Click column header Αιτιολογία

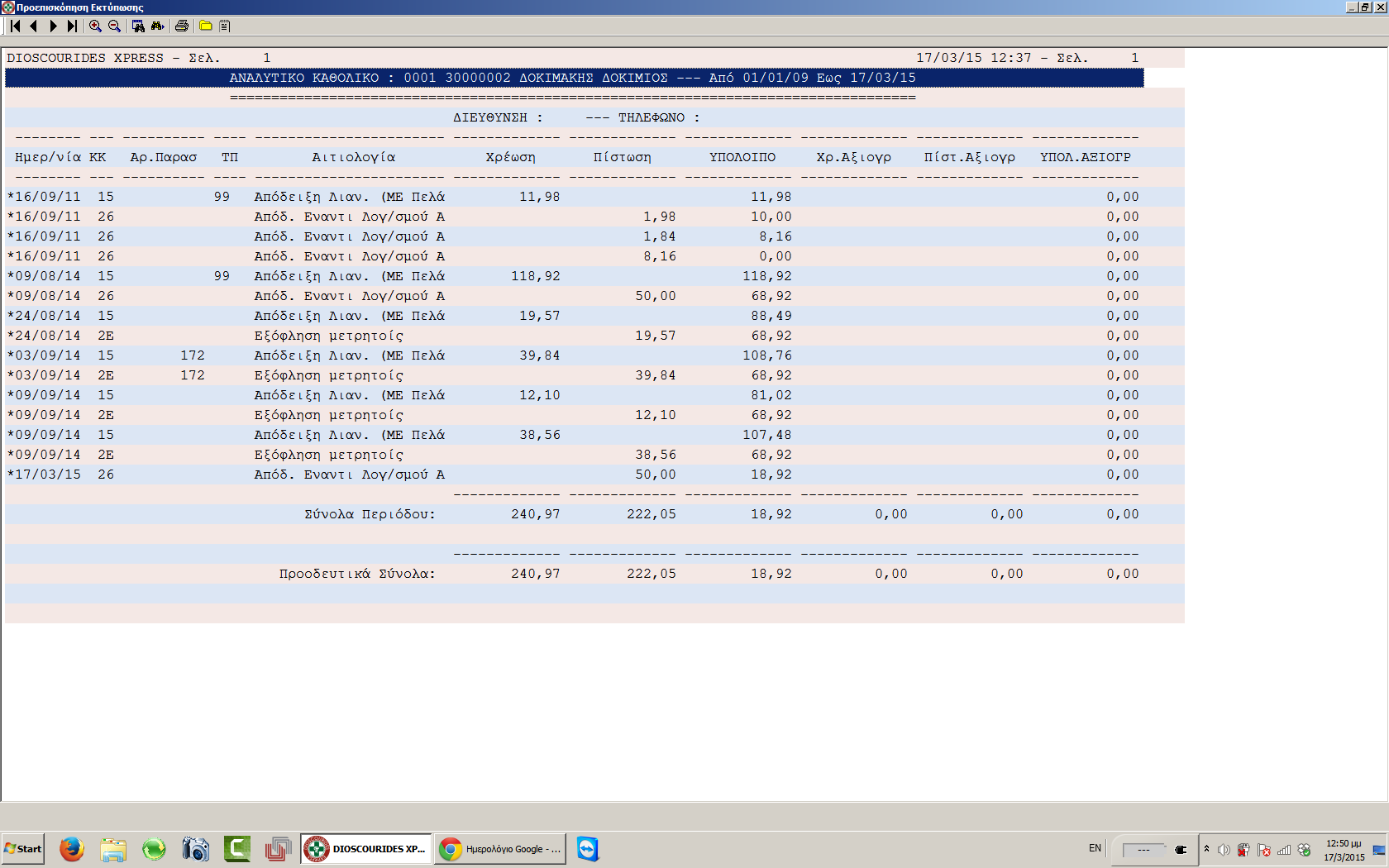click(354, 157)
